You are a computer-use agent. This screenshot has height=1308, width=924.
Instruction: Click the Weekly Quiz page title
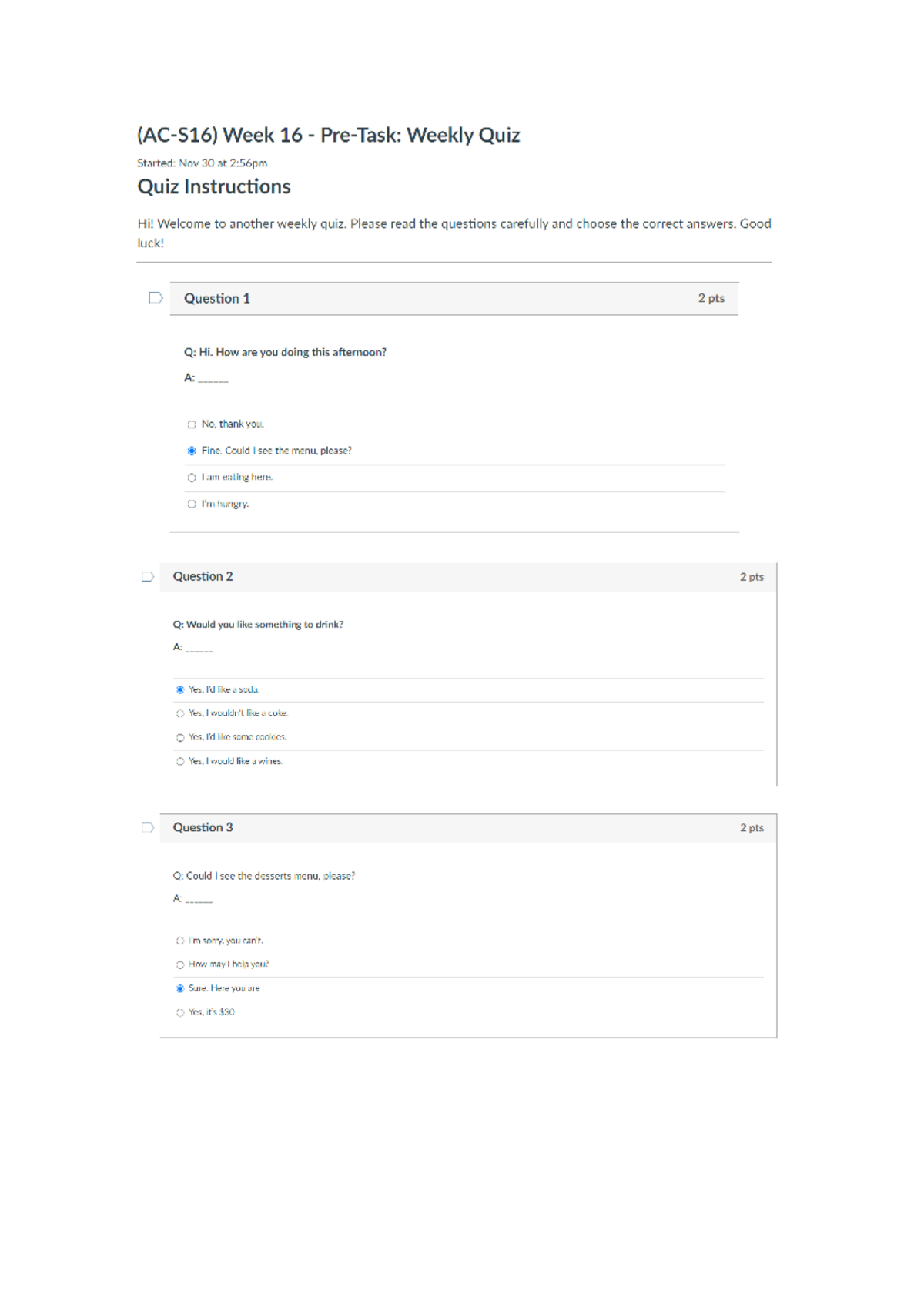click(328, 136)
